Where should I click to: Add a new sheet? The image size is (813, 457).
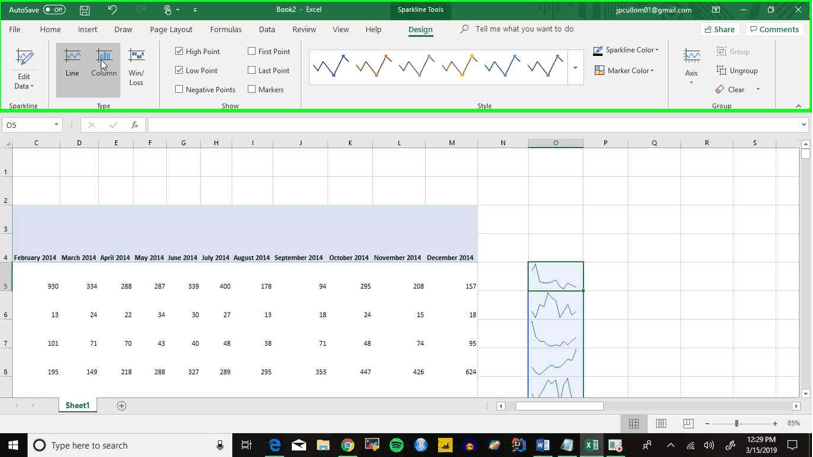pyautogui.click(x=121, y=406)
